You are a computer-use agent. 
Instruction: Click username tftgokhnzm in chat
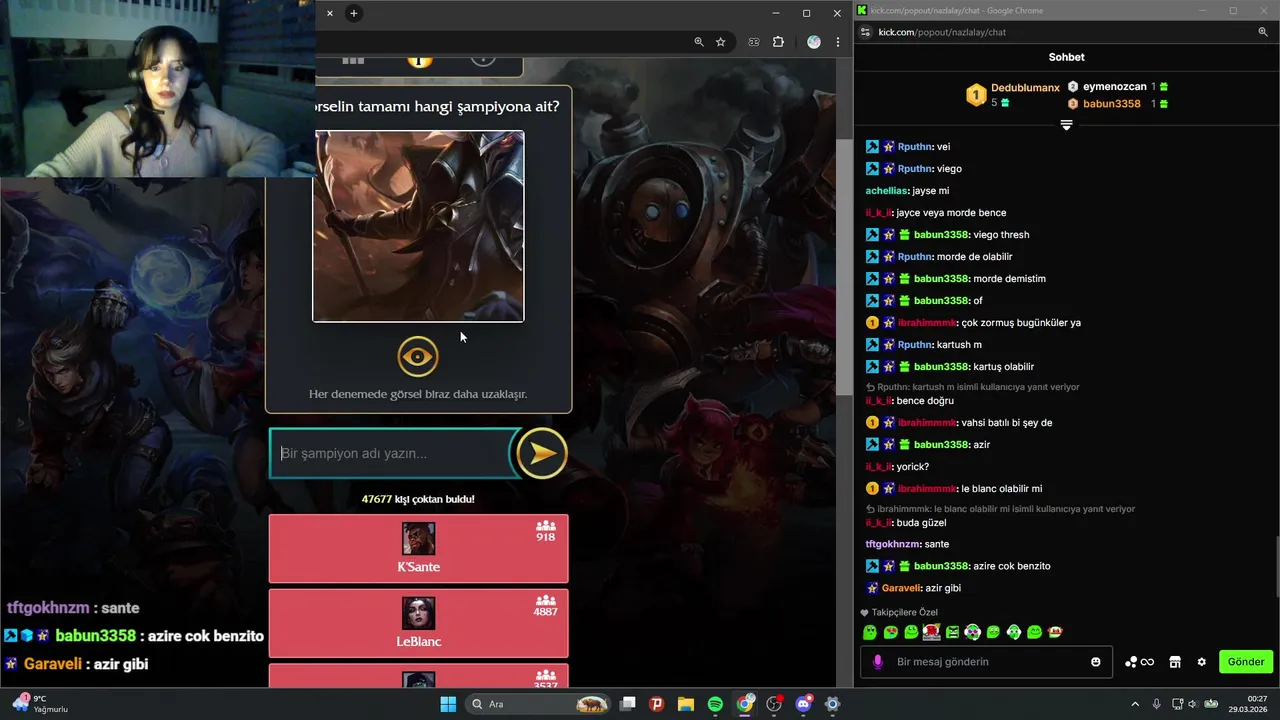click(892, 544)
